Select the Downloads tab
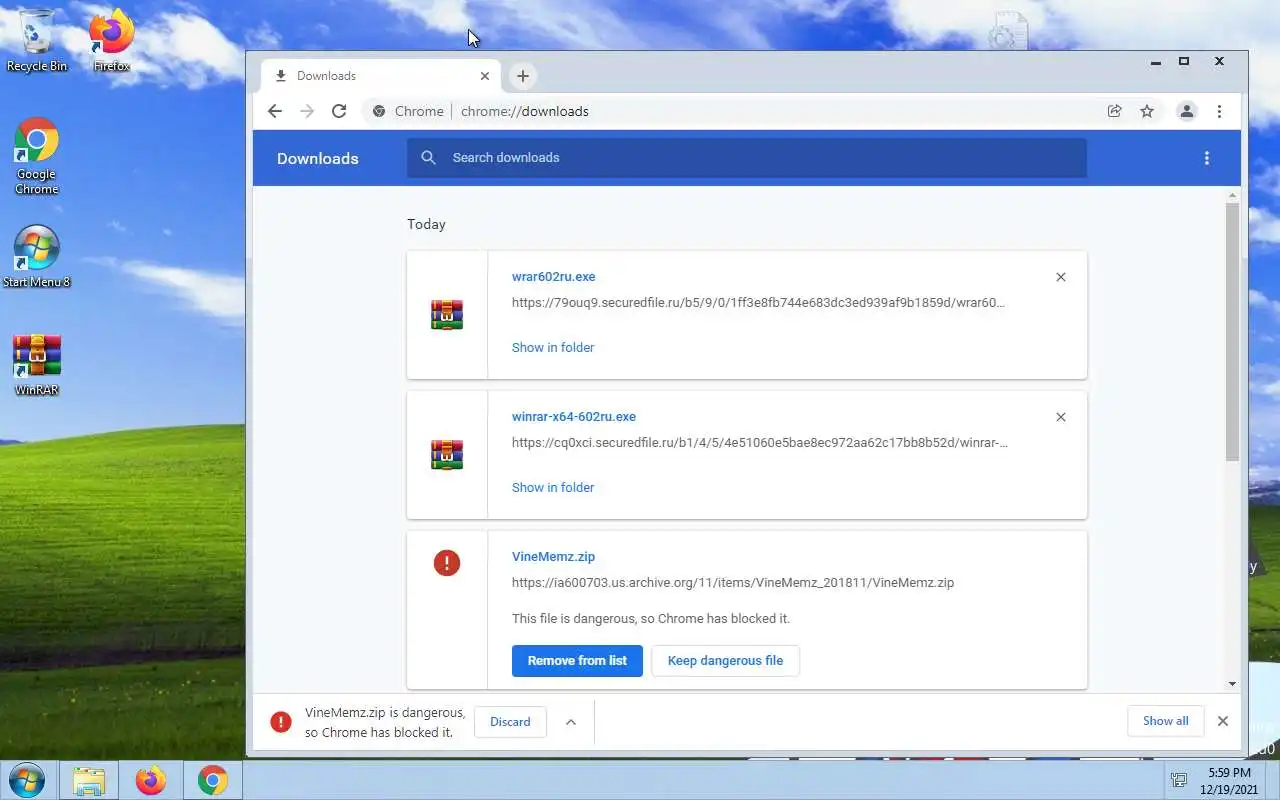The width and height of the screenshot is (1280, 800). (380, 76)
